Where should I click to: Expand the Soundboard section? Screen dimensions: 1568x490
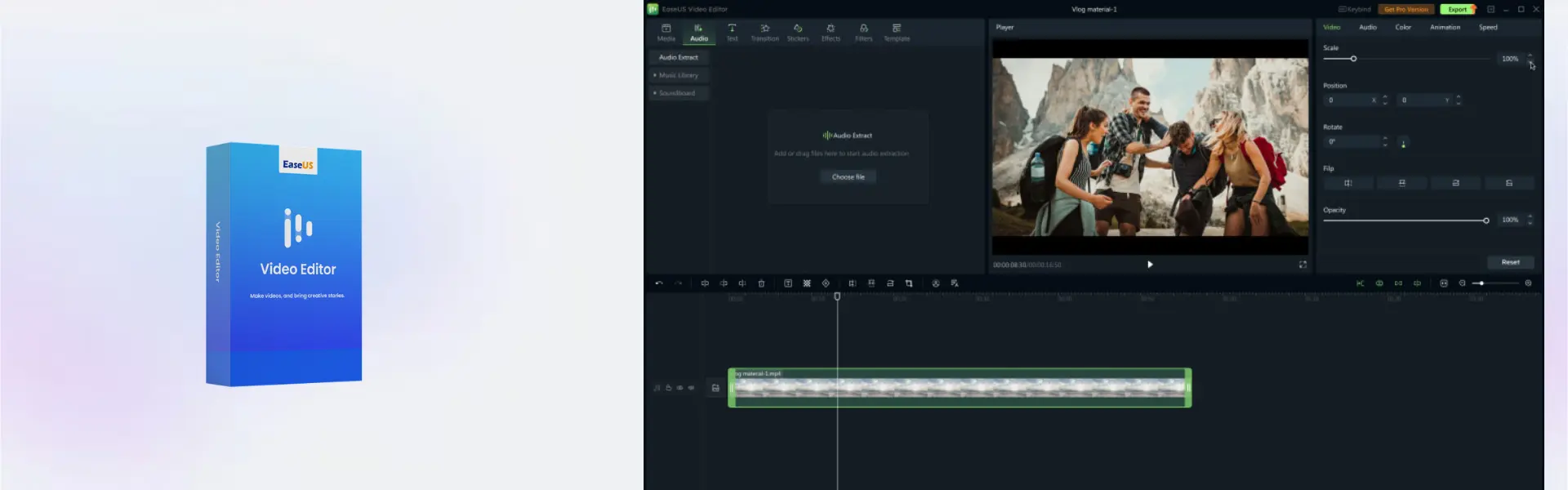(679, 93)
